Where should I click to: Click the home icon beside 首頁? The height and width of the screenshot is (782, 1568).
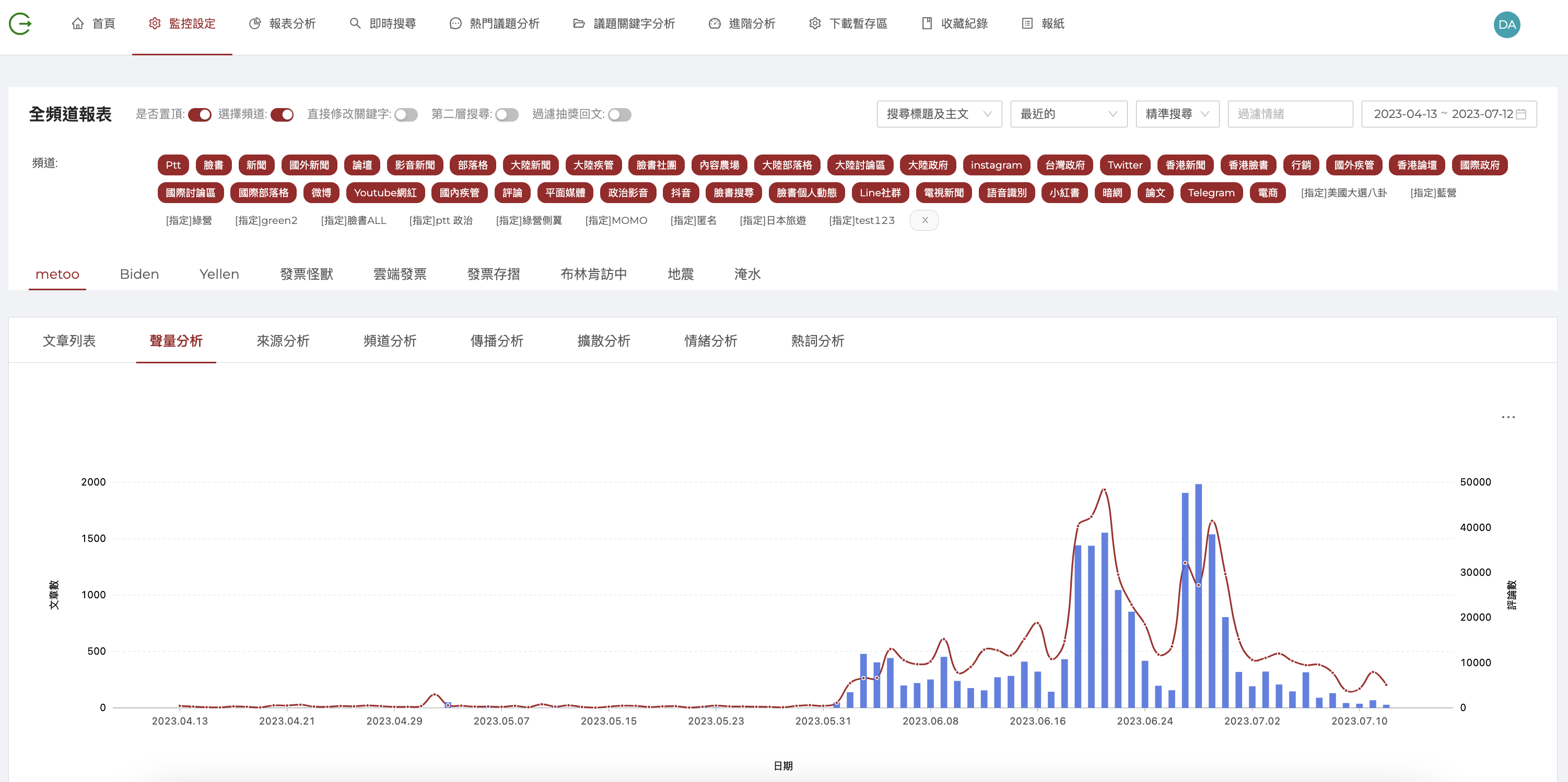(x=77, y=23)
